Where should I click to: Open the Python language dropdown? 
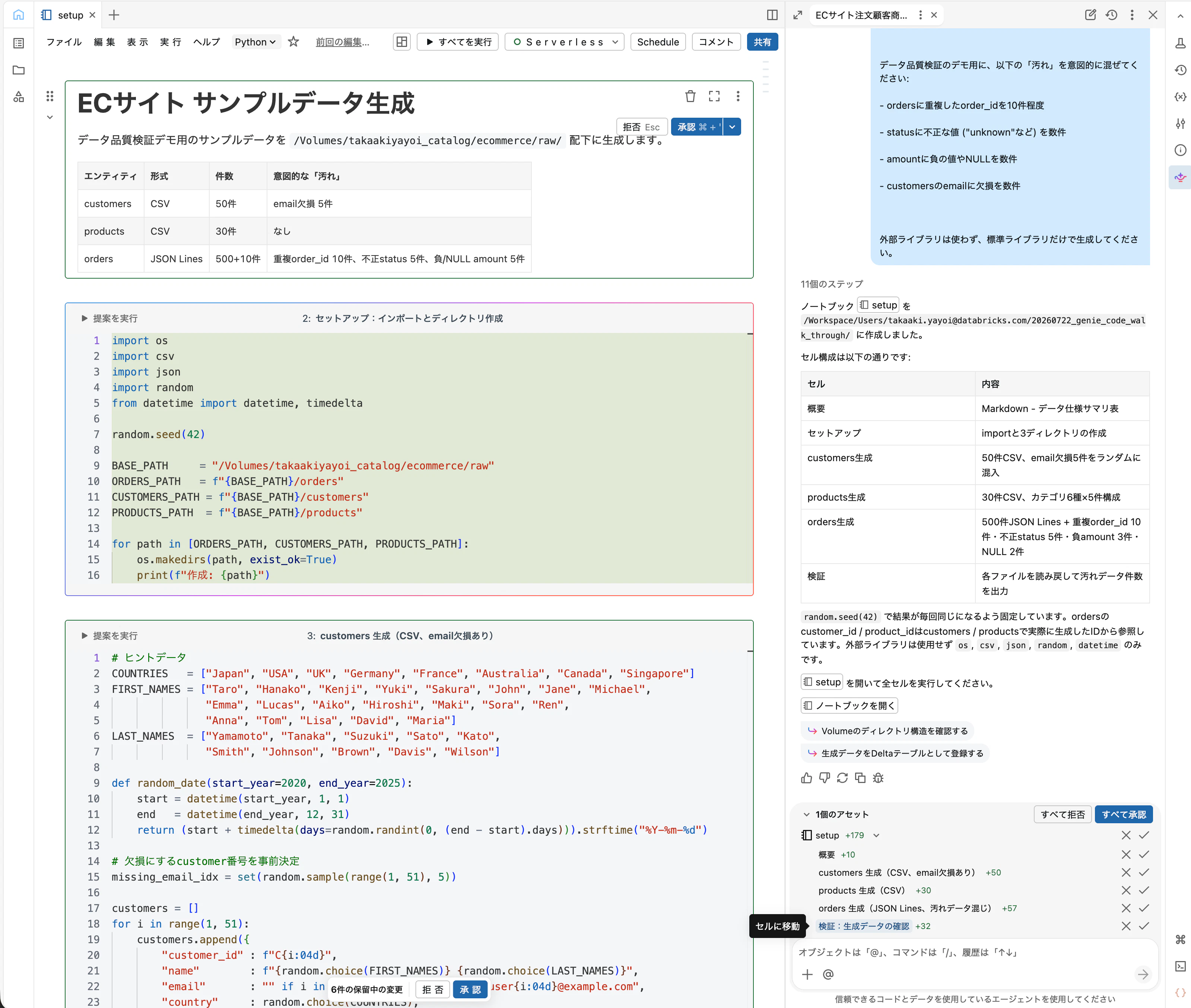[255, 42]
